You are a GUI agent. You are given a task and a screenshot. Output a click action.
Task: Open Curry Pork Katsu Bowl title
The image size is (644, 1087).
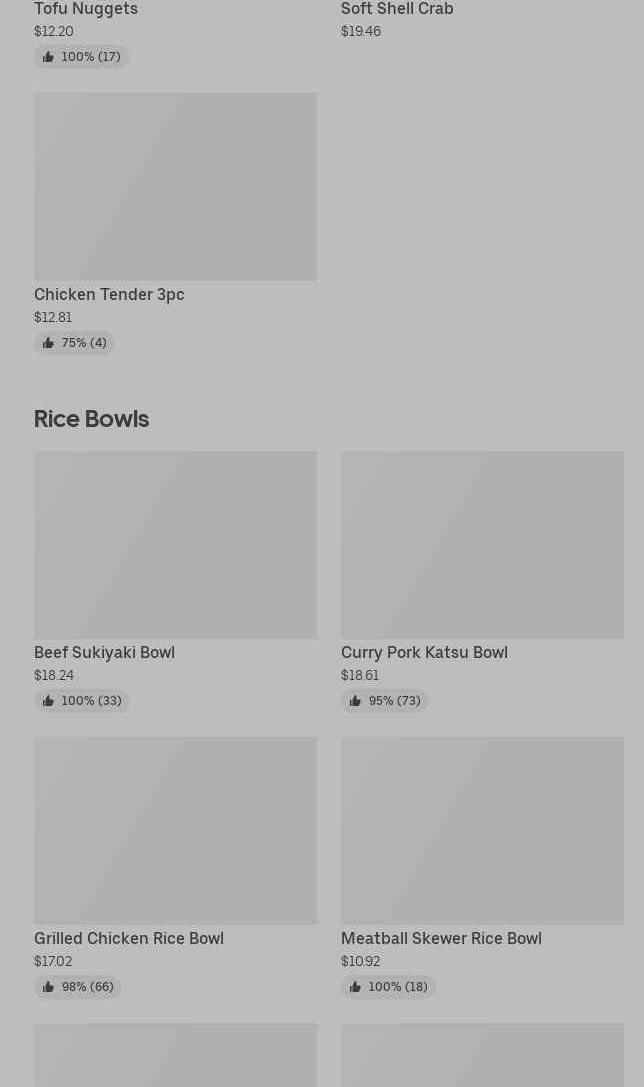point(424,653)
